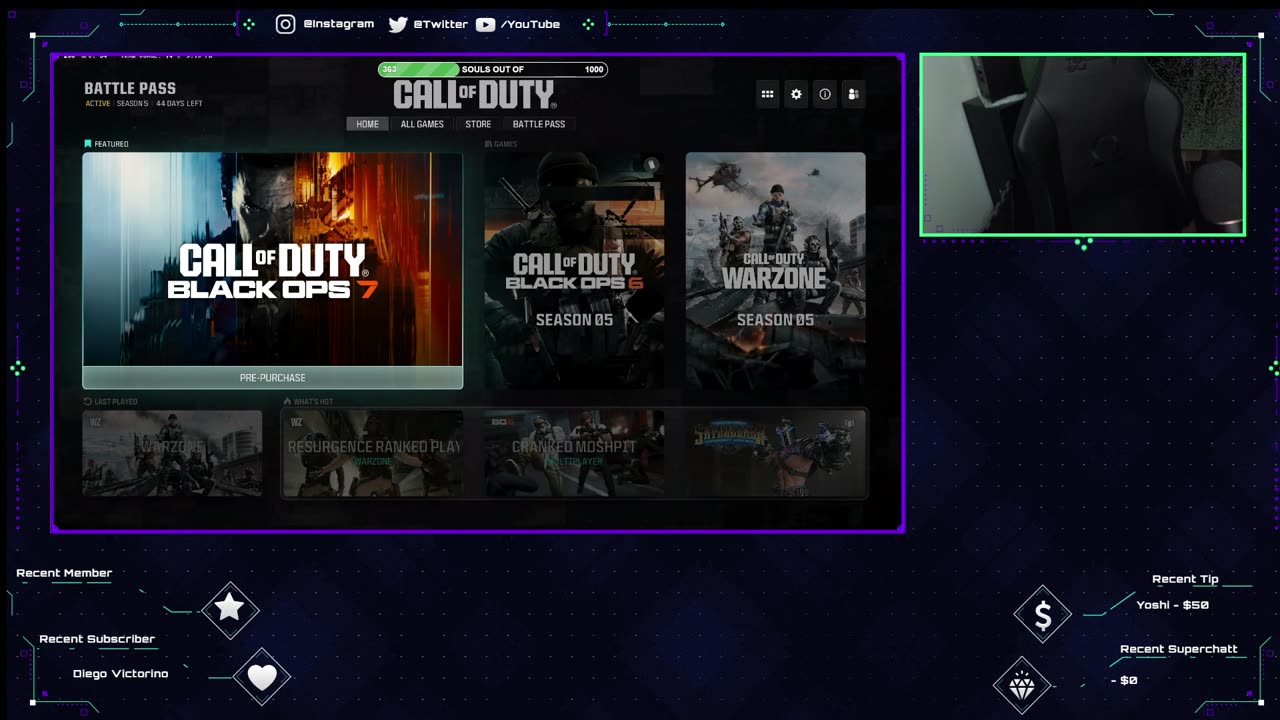Click the 'Recent Subscriber' label
This screenshot has height=720, width=1280.
click(x=97, y=639)
